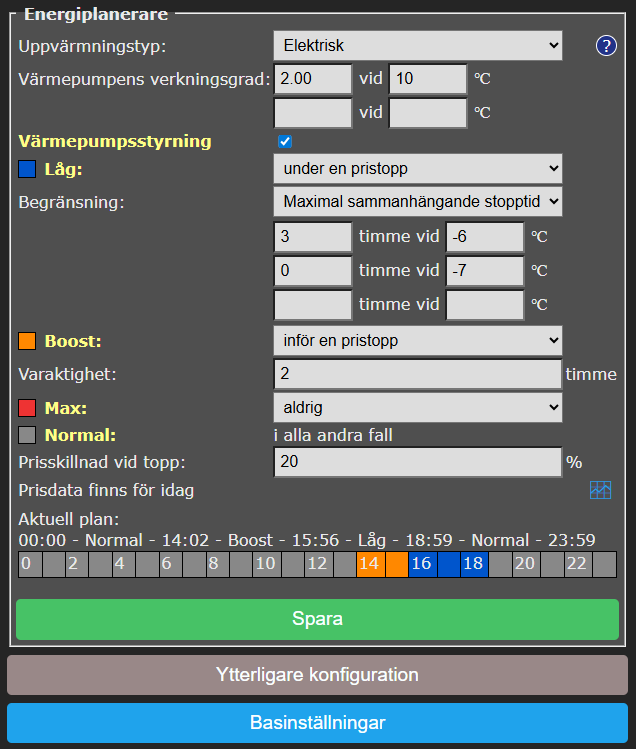Focus the Prisskillnad vid topp field
This screenshot has width=636, height=749.
(x=417, y=462)
